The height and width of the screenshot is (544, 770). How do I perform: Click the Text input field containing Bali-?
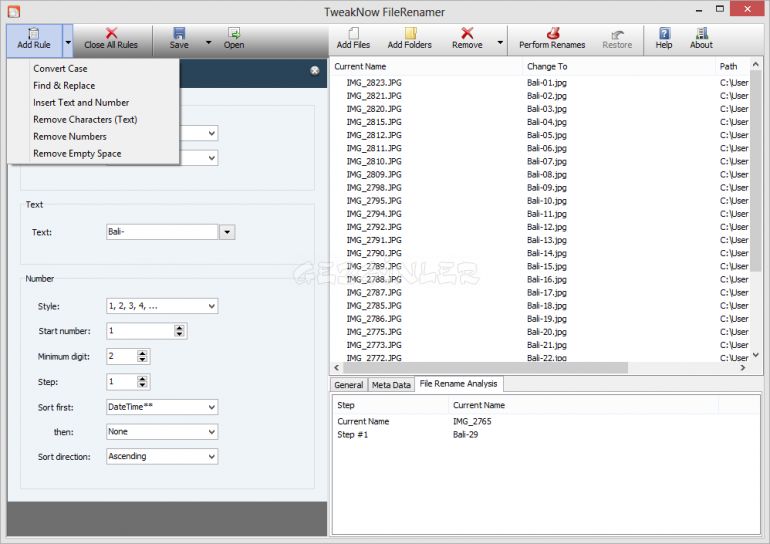[x=162, y=232]
